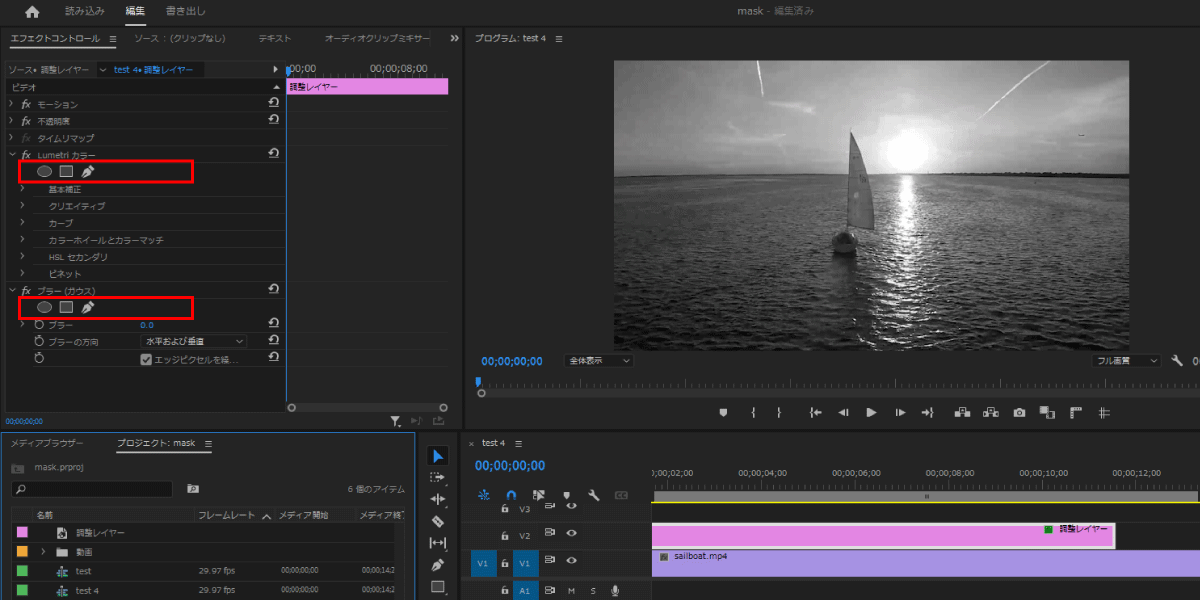This screenshot has width=1200, height=600.
Task: Click the Lift button in the Program monitor
Action: tap(962, 412)
